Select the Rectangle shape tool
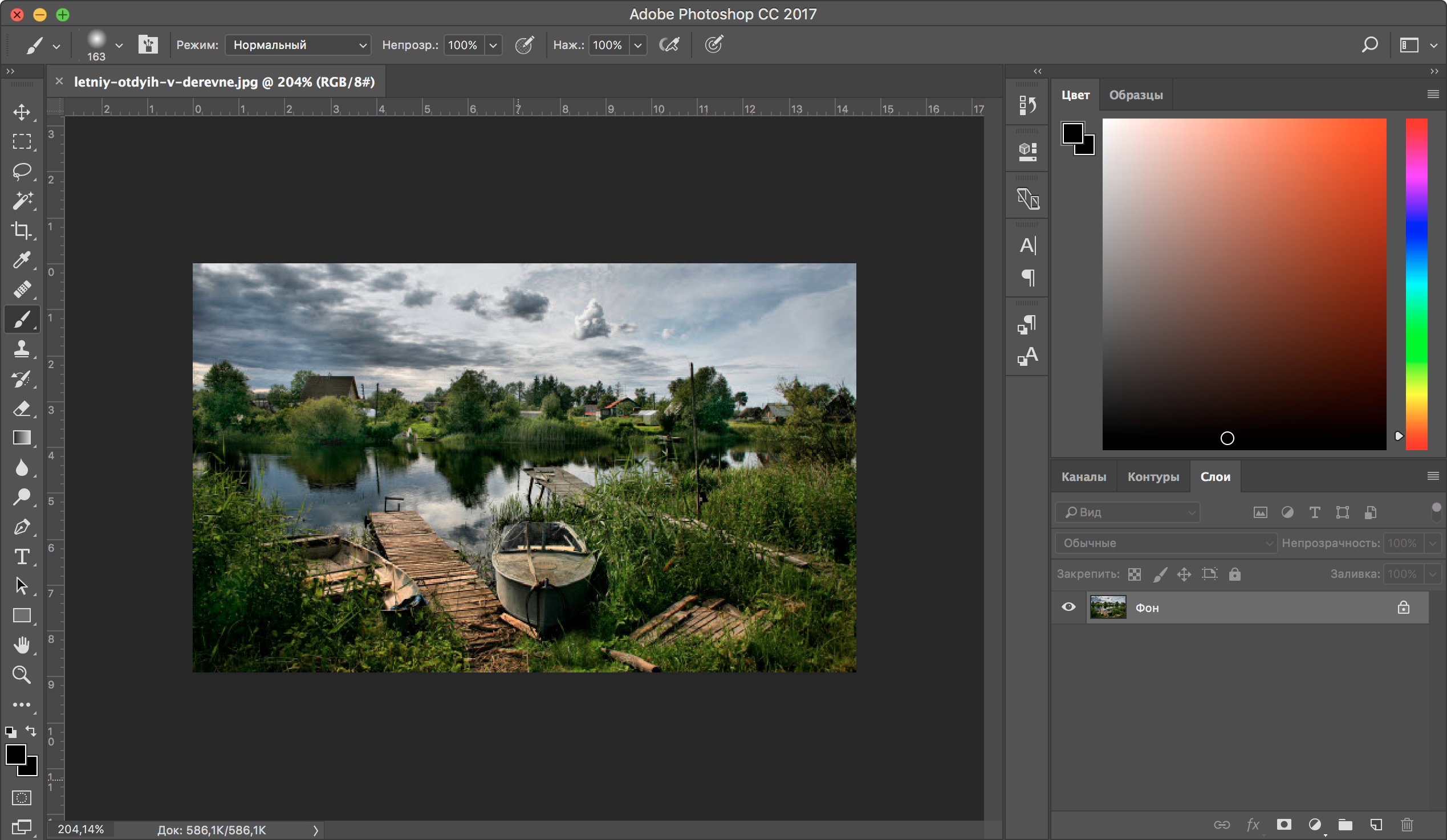The image size is (1447, 840). click(x=22, y=615)
